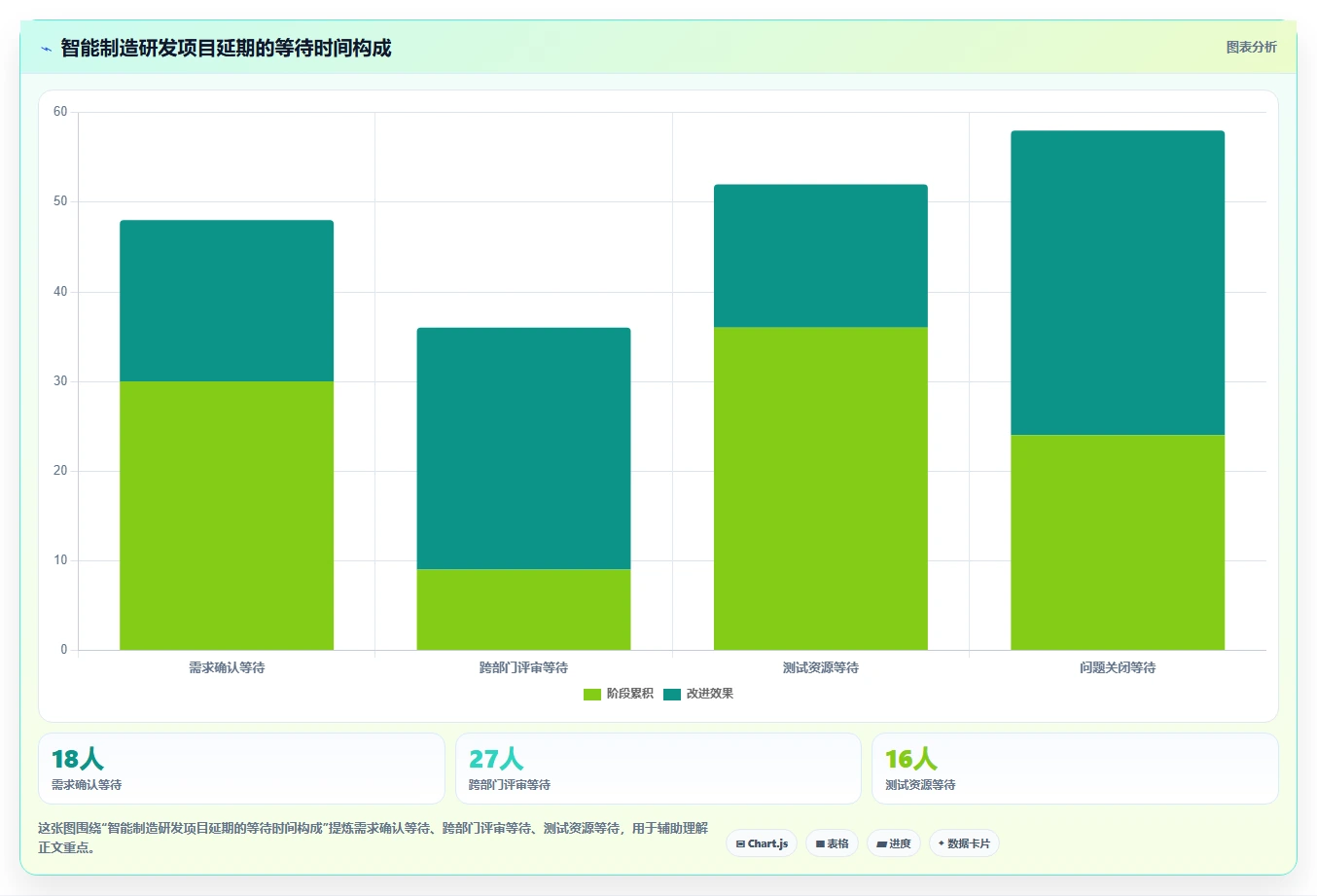Open the 27人 跨部门评审等待 card
Viewport: 1317px width, 896px height.
658,769
